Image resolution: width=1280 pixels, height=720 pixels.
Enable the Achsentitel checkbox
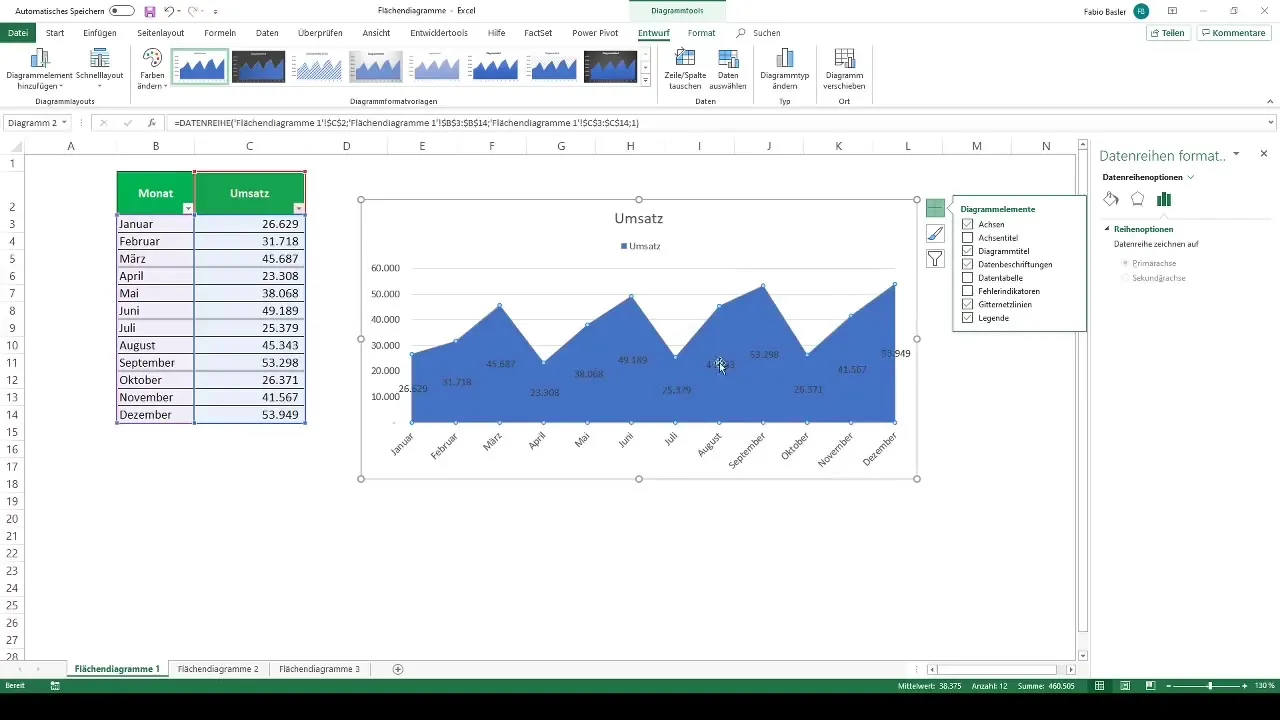[x=967, y=238]
